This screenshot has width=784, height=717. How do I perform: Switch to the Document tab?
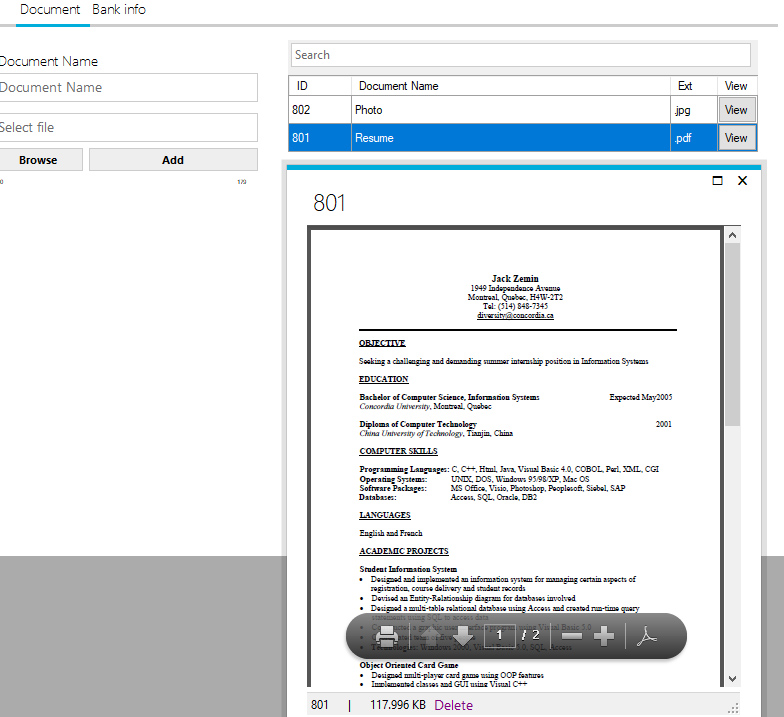point(50,10)
